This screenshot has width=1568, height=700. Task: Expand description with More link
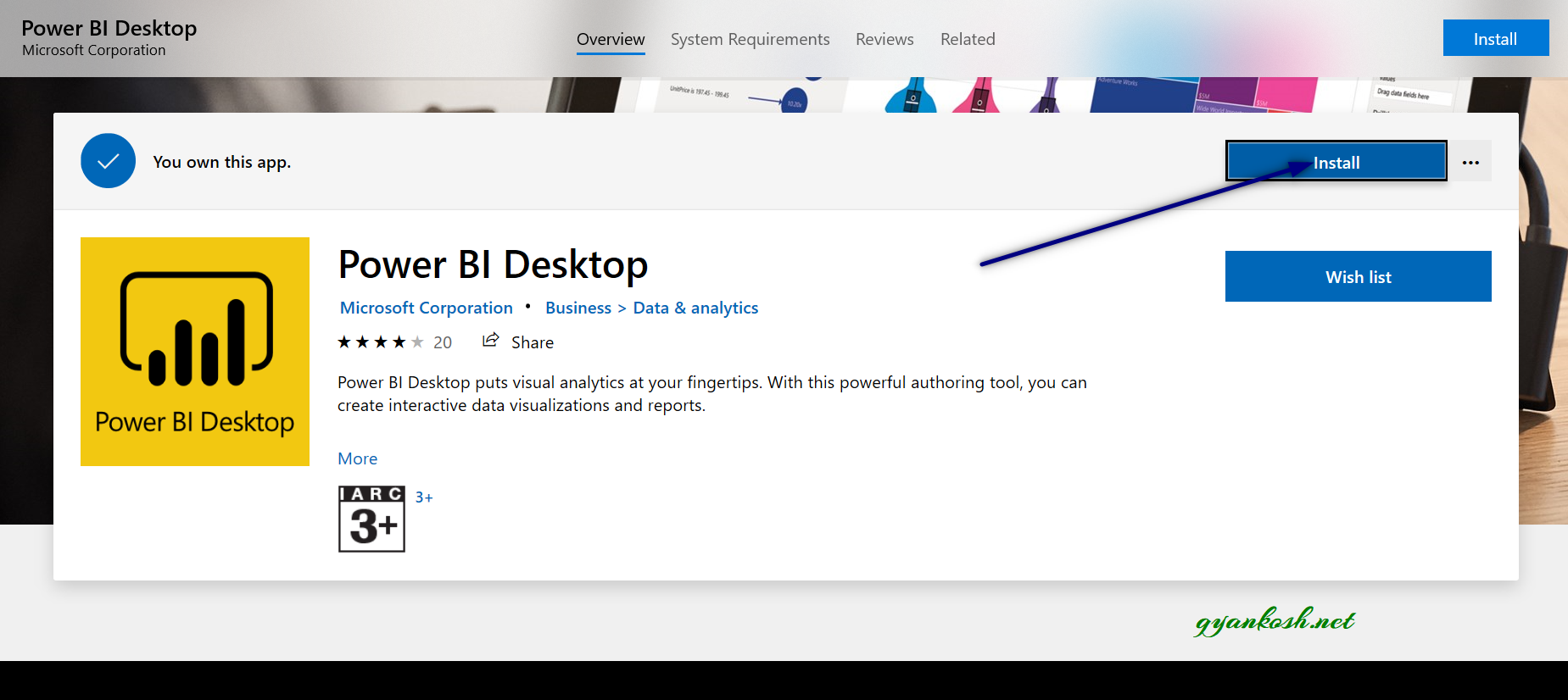coord(358,458)
